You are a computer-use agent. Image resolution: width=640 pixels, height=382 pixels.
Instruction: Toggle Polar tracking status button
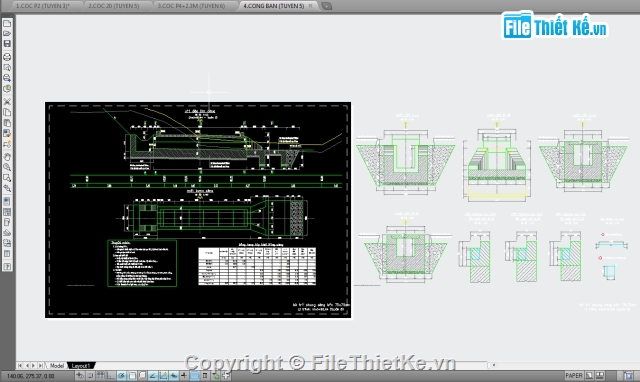121,375
